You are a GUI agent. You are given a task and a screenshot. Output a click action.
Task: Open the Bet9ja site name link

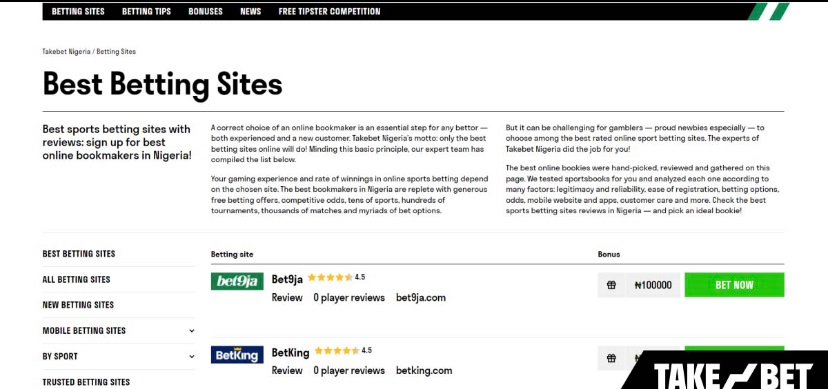pos(287,279)
